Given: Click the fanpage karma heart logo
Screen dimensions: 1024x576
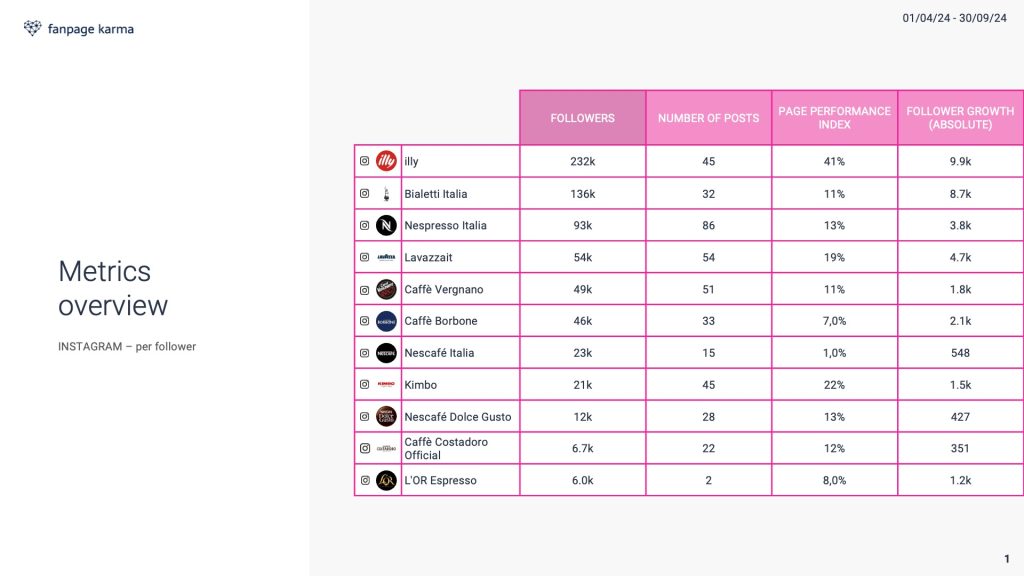Looking at the screenshot, I should pos(32,28).
